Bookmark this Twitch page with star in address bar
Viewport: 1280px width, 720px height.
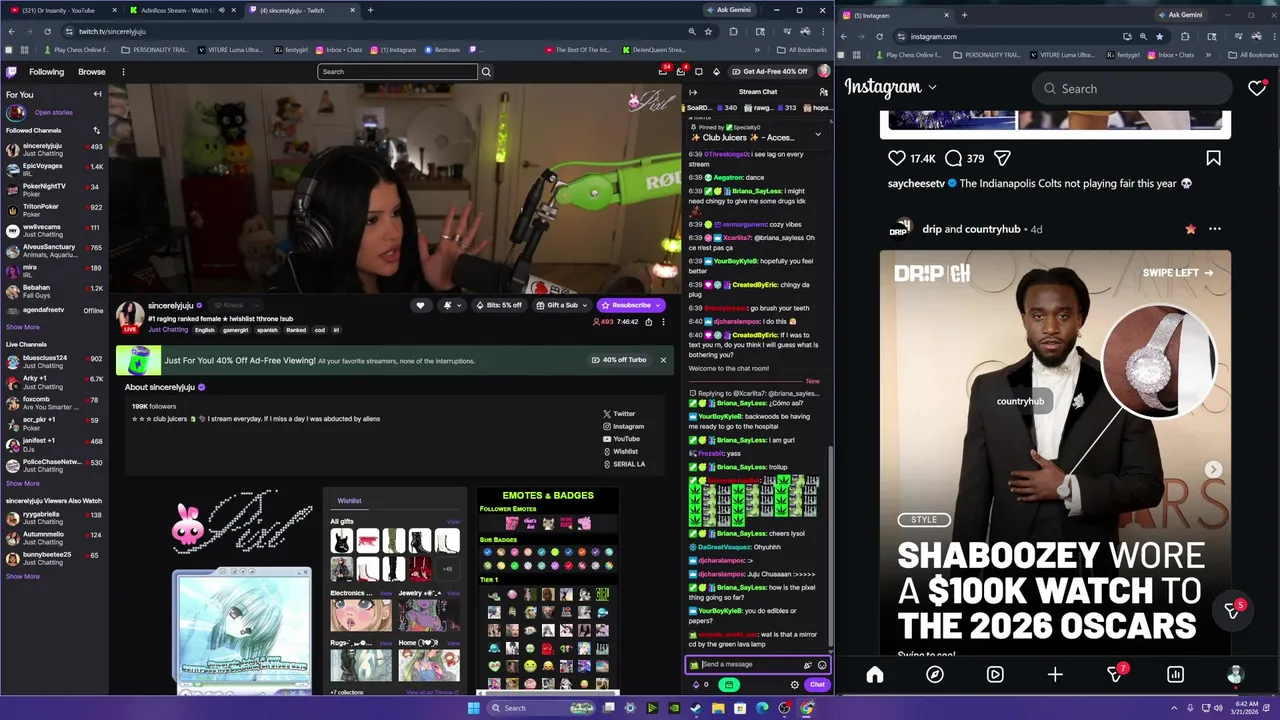coord(708,31)
